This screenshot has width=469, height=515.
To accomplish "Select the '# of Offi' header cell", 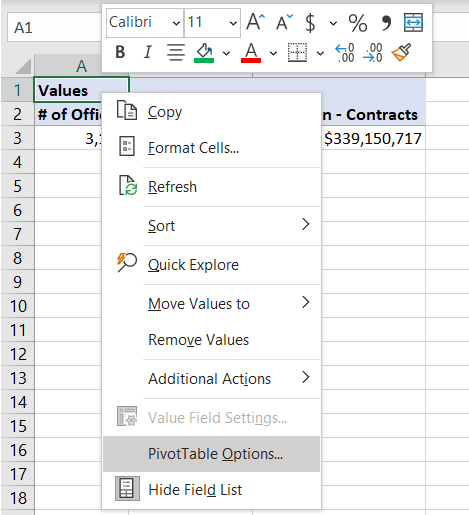I will click(x=68, y=114).
